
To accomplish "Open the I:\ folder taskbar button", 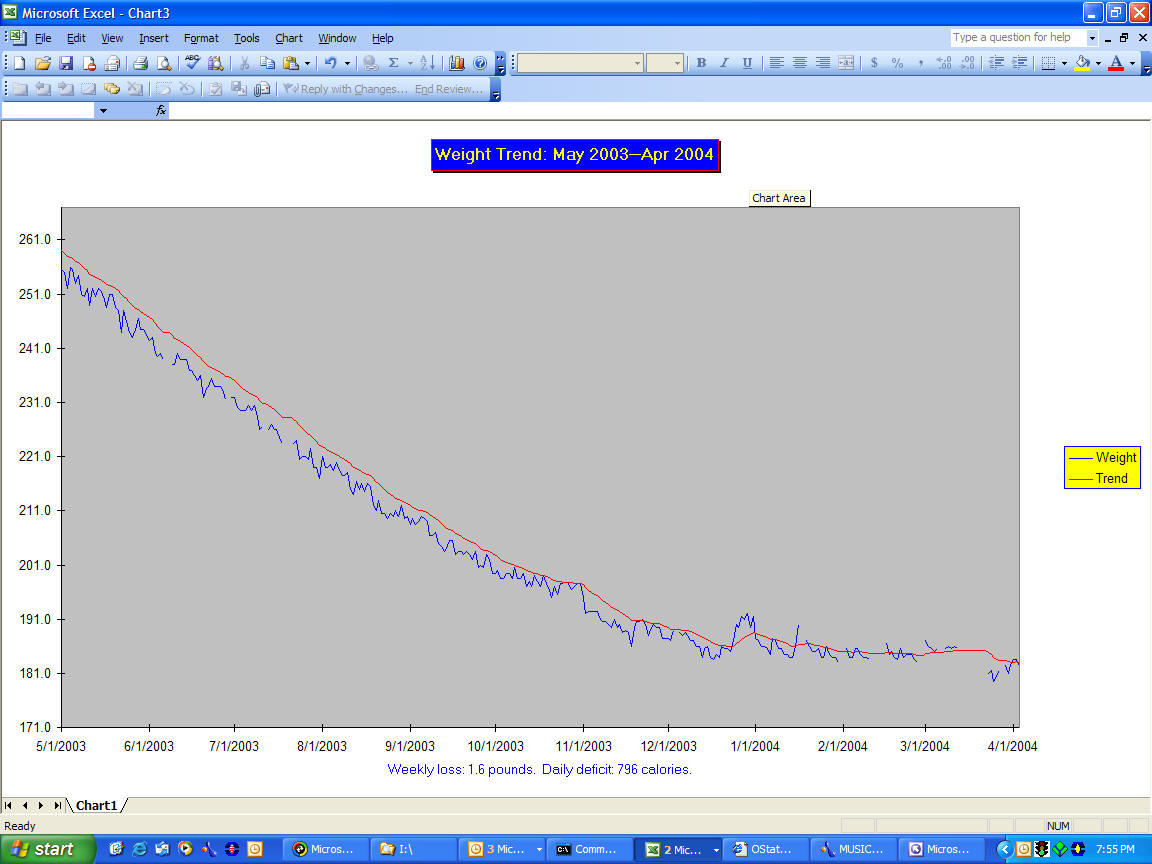I will tap(413, 849).
